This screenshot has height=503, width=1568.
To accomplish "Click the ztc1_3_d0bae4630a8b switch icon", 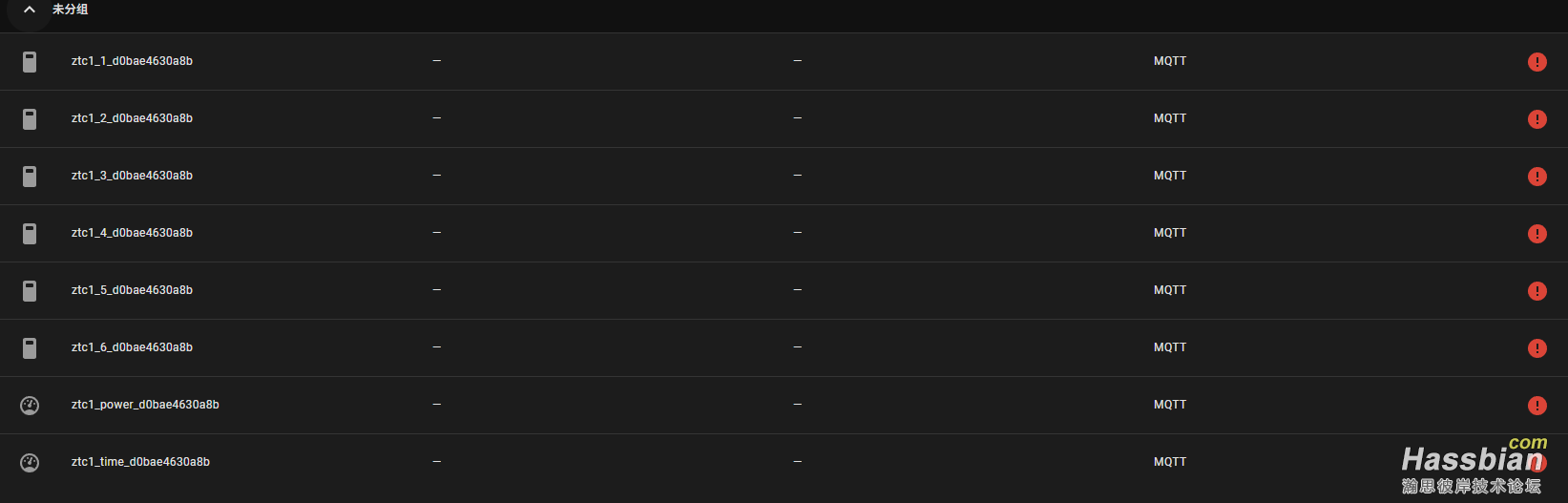I will point(30,177).
